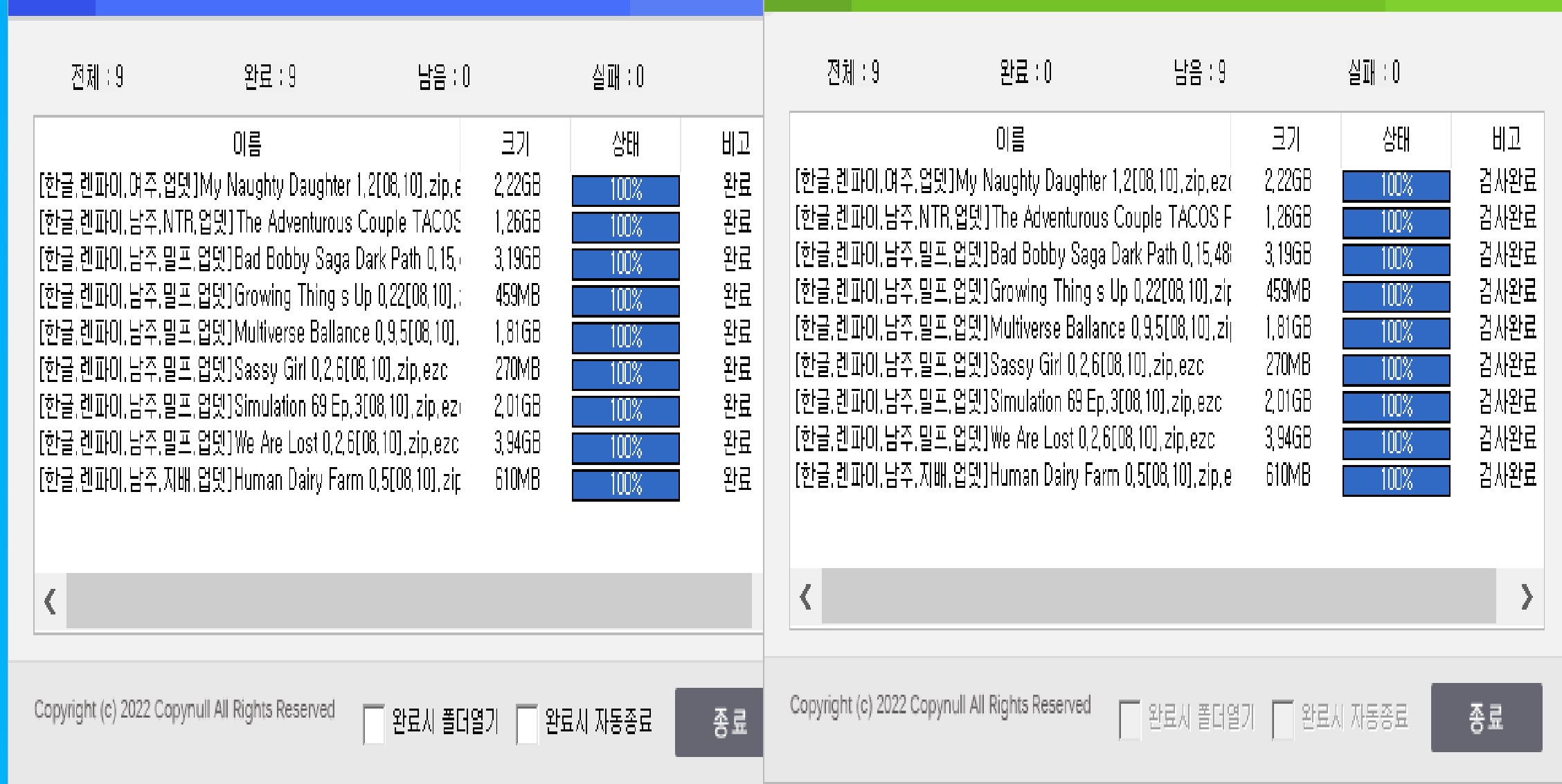Sort by 이름 column in left window

pyautogui.click(x=247, y=145)
